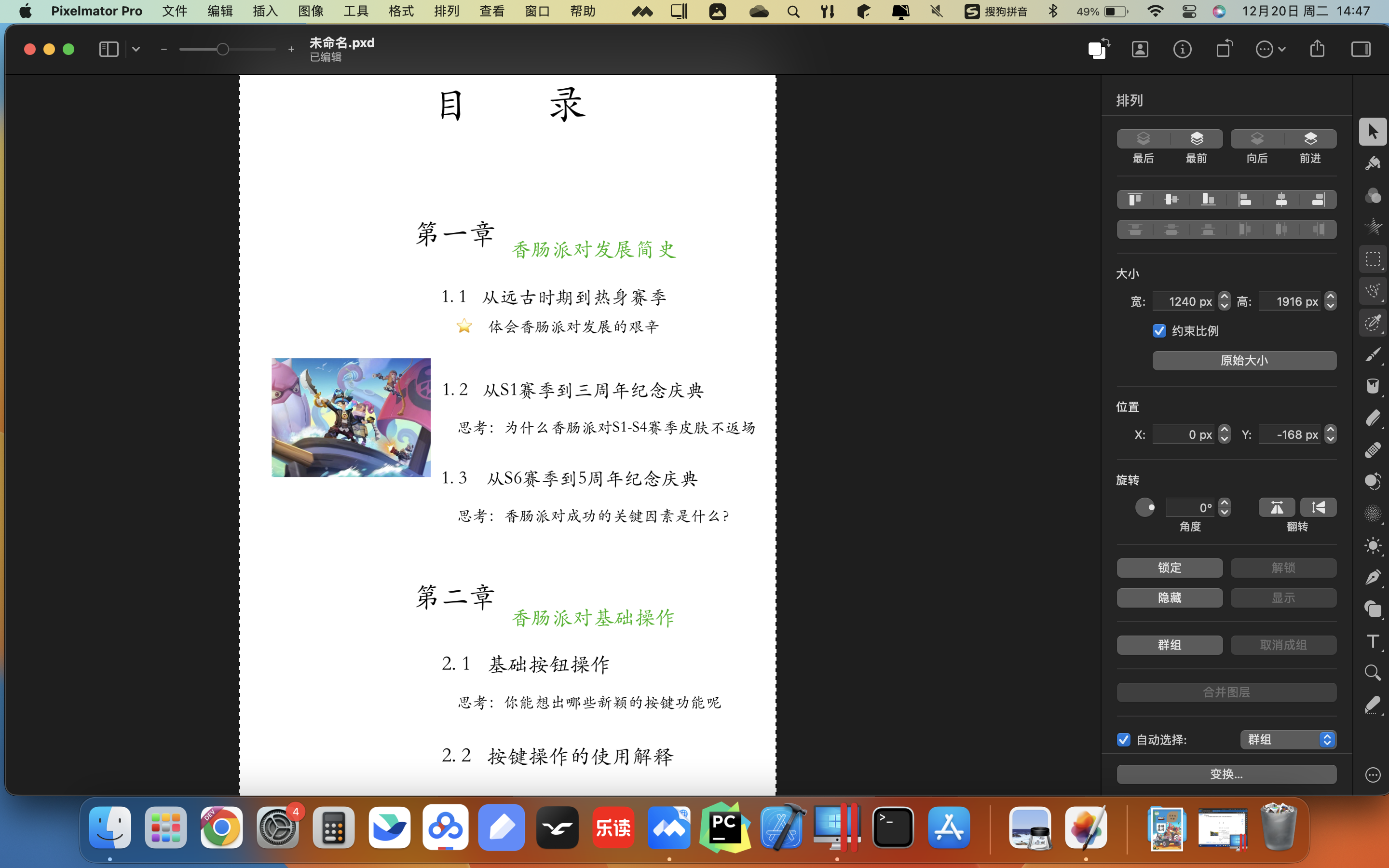
Task: Open the info inspector icon
Action: click(1182, 49)
